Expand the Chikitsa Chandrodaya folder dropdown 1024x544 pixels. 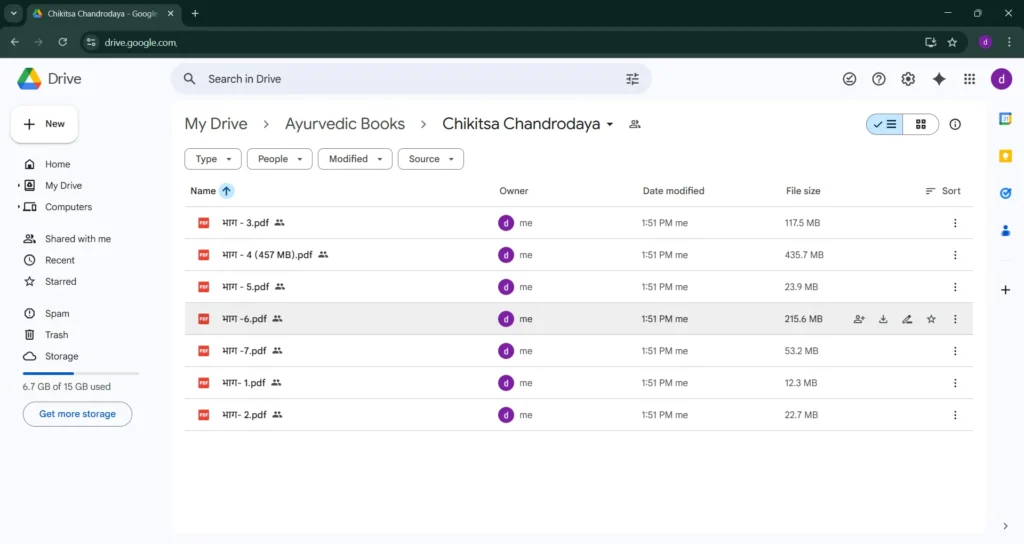pos(610,125)
